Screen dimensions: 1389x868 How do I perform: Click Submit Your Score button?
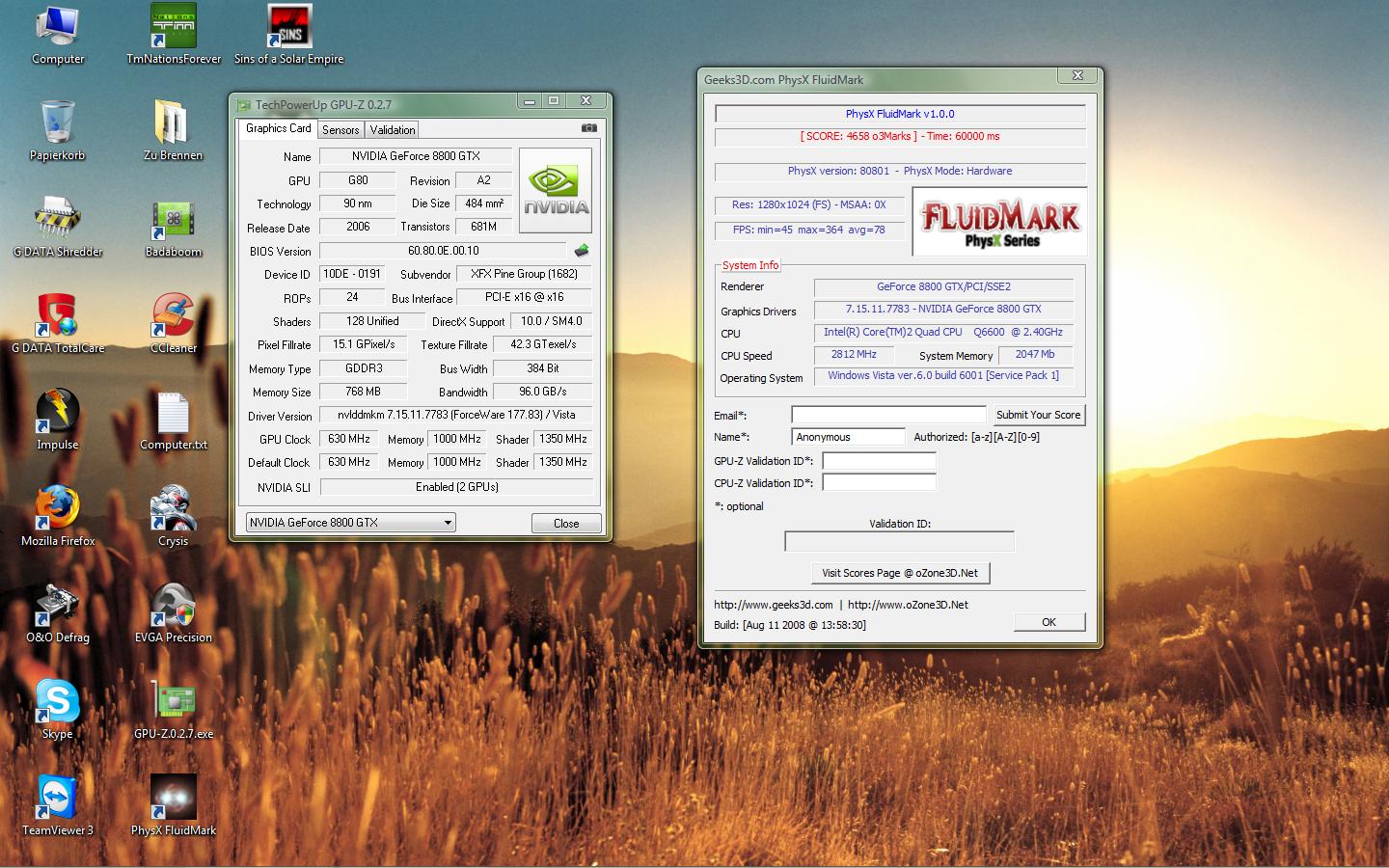[x=1038, y=415]
